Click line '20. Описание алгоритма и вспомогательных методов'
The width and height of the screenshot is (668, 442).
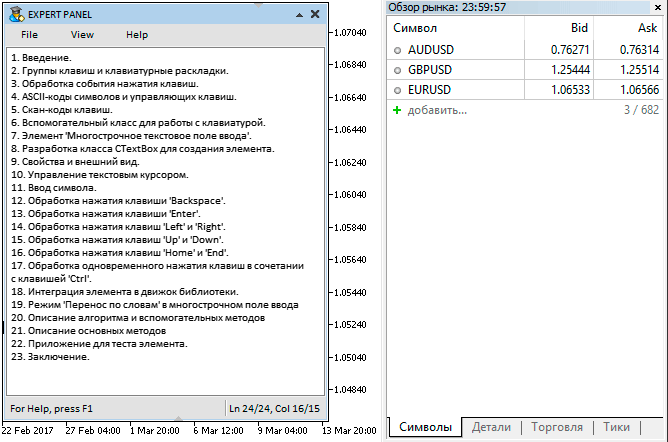(x=138, y=318)
